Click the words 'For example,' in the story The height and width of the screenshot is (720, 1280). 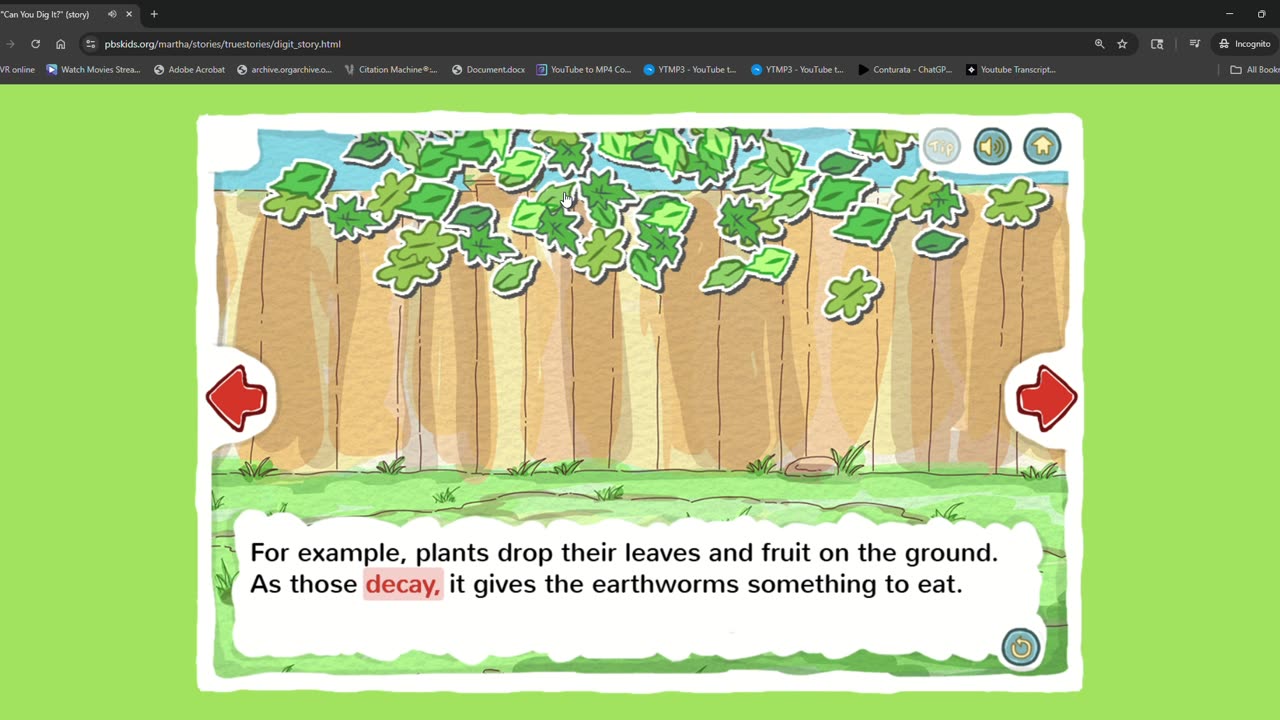[329, 553]
